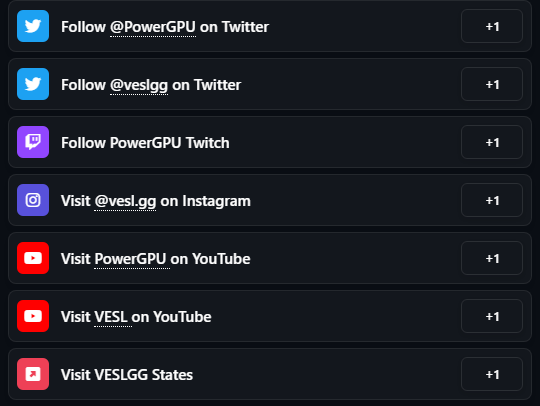Claim +1 for following @PowerGPU on Twitter
The height and width of the screenshot is (406, 540).
pos(492,26)
